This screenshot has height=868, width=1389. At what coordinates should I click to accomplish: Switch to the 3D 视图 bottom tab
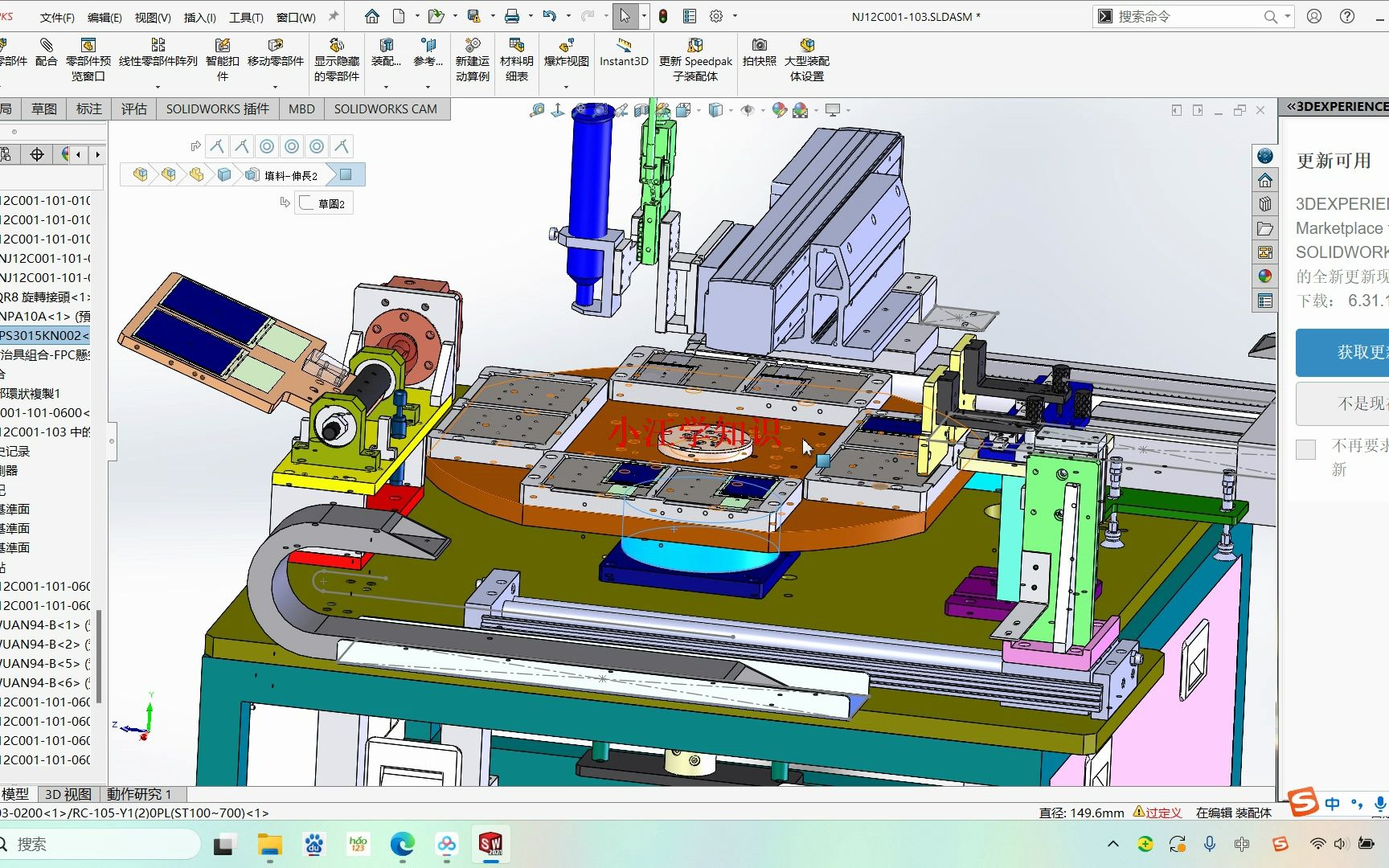68,794
